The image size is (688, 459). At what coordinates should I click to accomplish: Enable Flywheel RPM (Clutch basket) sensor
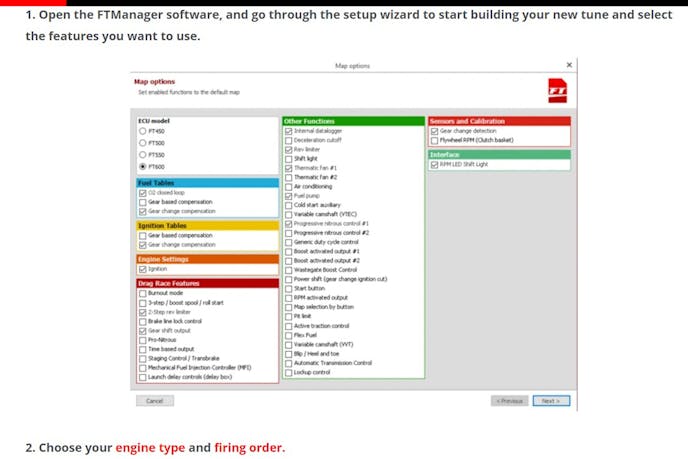click(434, 140)
